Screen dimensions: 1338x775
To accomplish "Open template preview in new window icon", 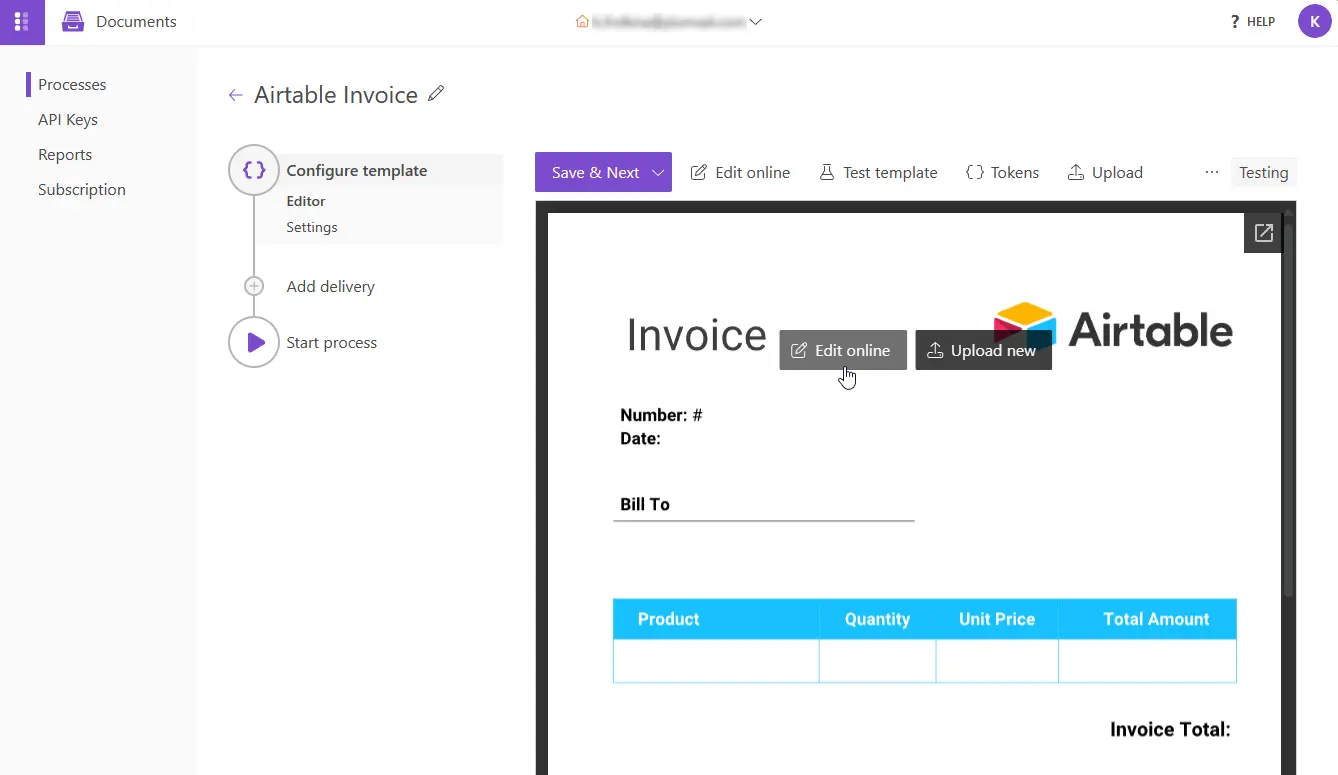I will (x=1263, y=233).
